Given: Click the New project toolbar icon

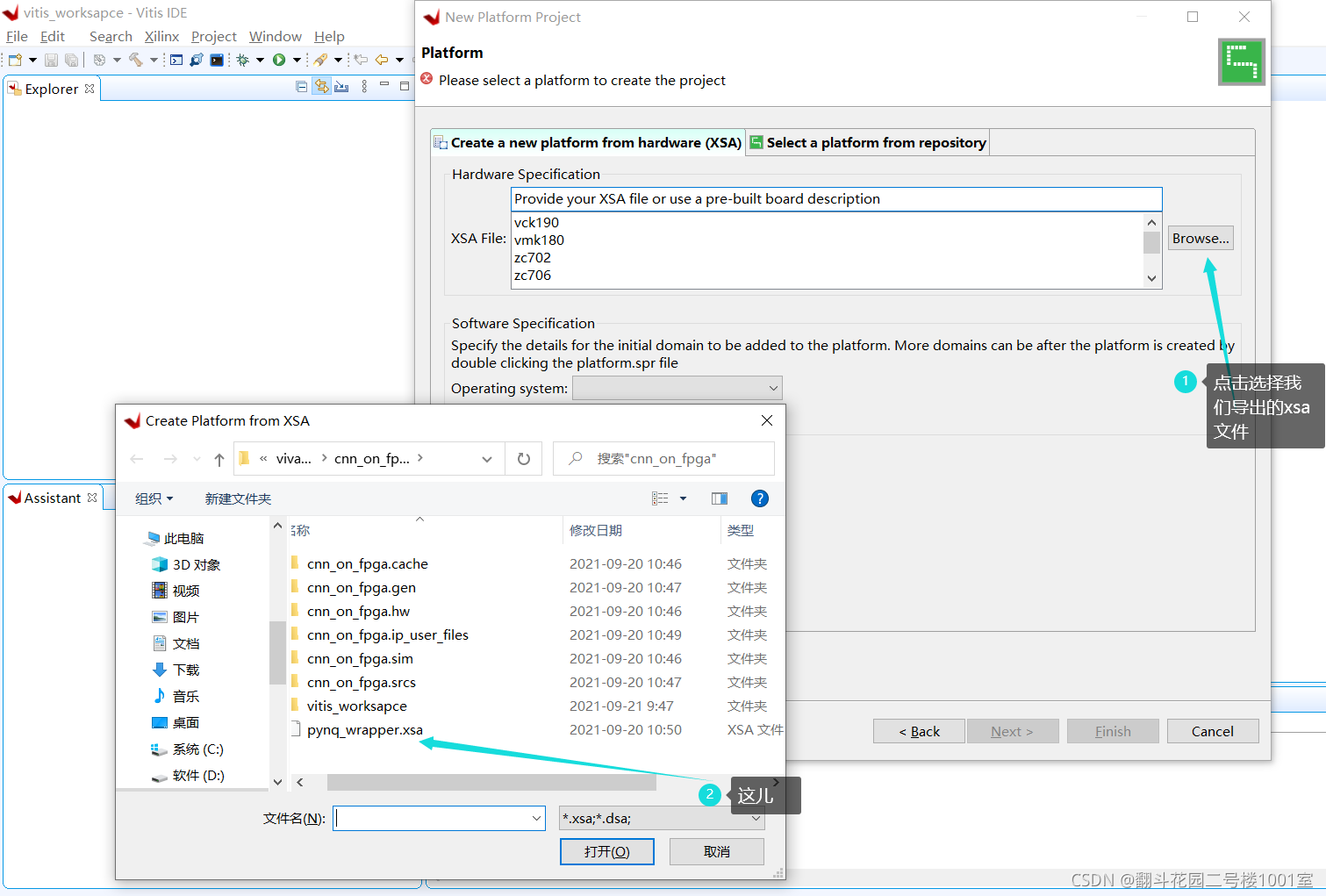Looking at the screenshot, I should click(x=15, y=60).
